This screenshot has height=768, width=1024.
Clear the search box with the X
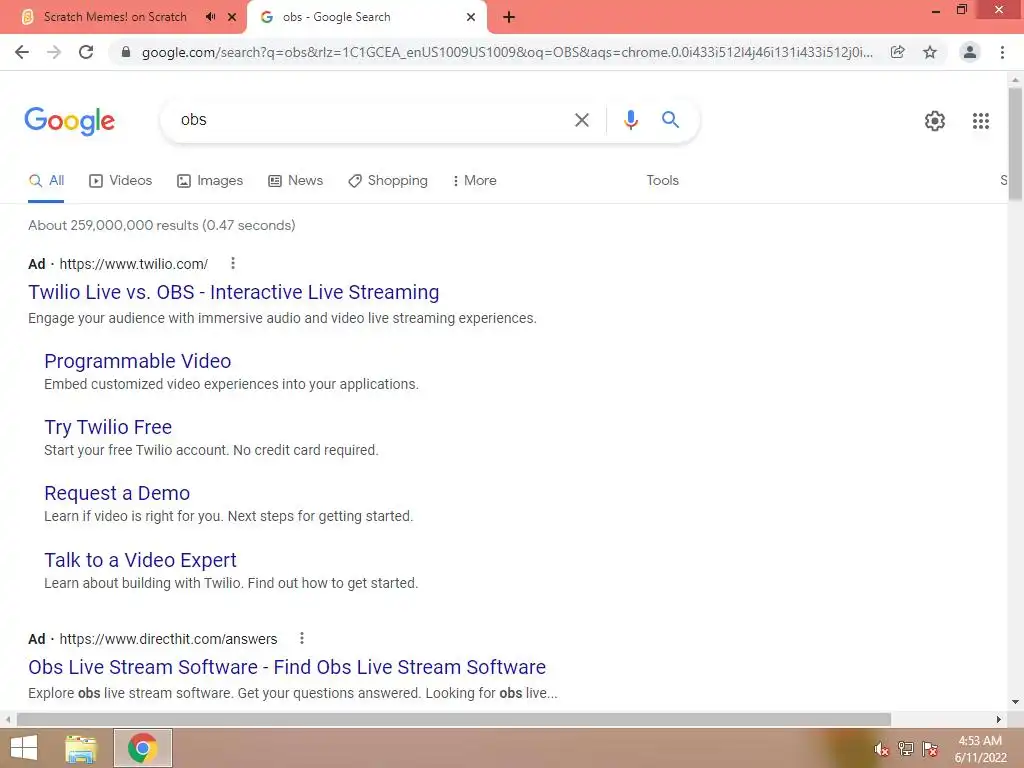(581, 120)
